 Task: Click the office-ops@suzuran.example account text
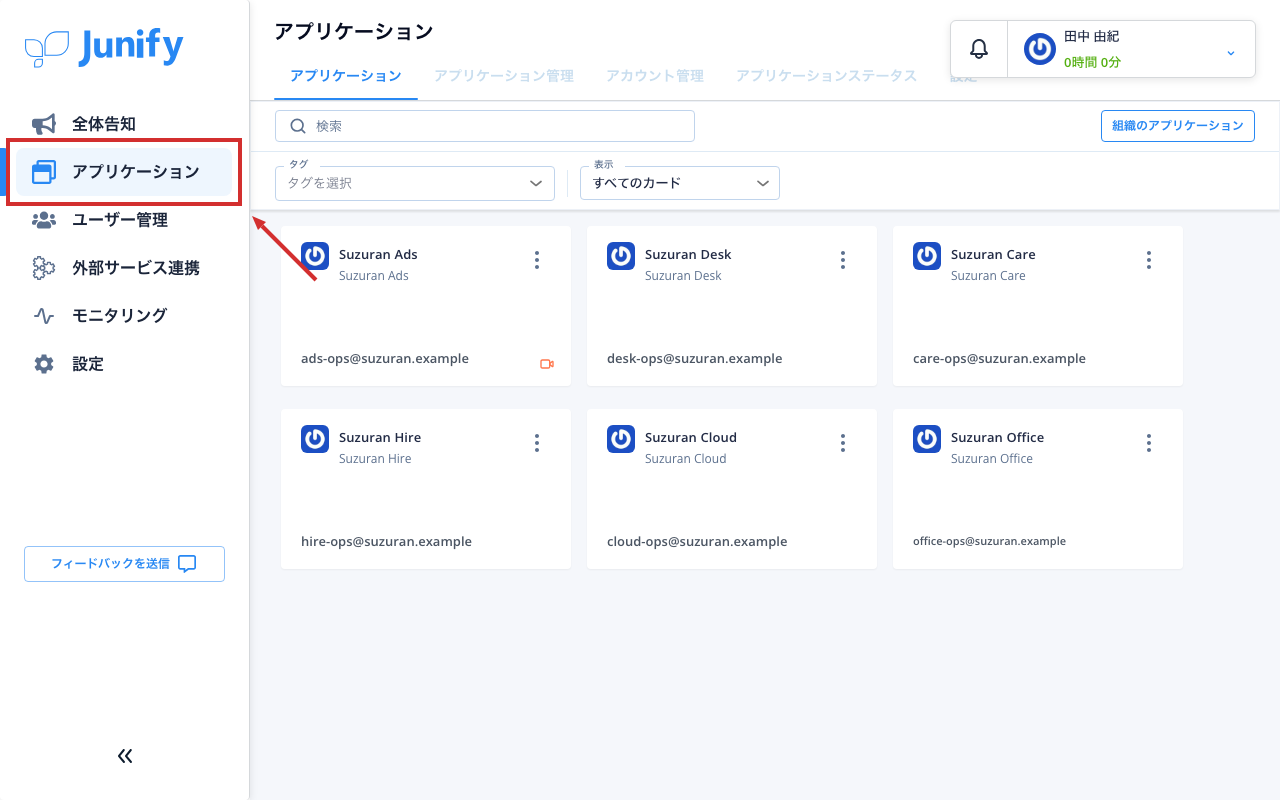[x=989, y=541]
